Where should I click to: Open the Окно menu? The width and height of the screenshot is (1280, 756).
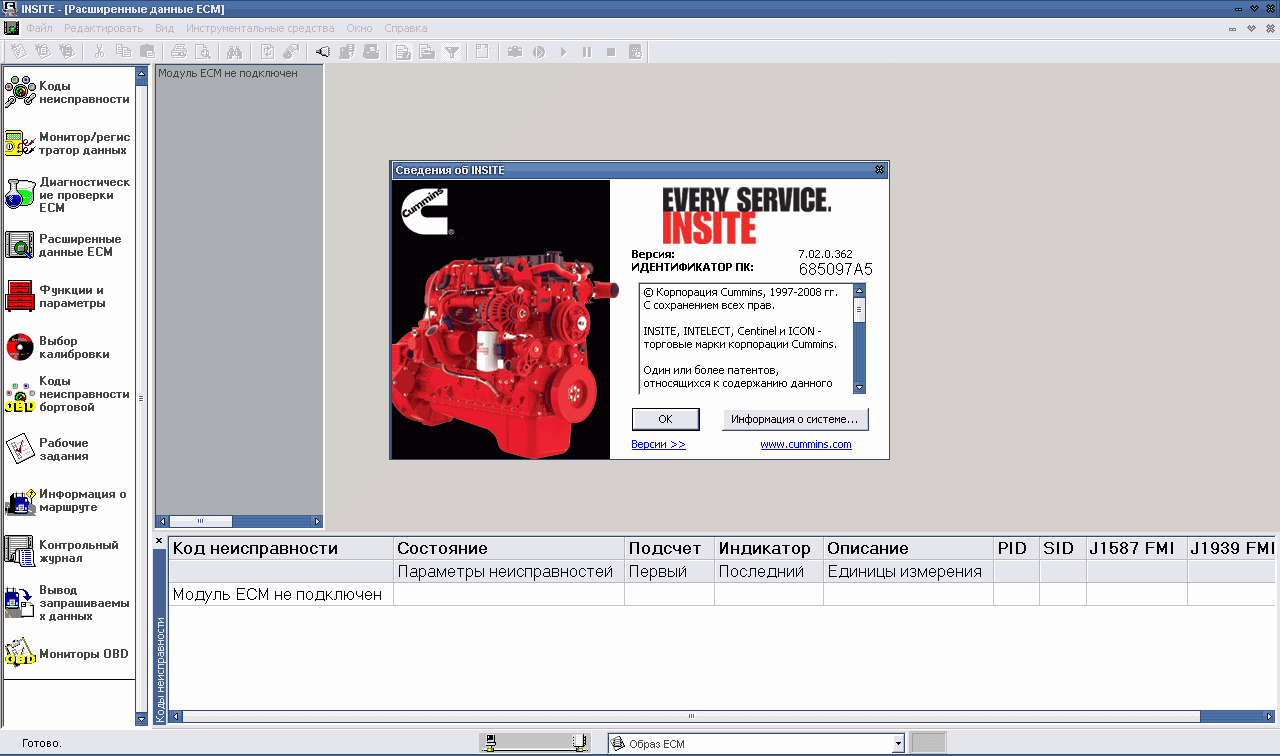359,28
